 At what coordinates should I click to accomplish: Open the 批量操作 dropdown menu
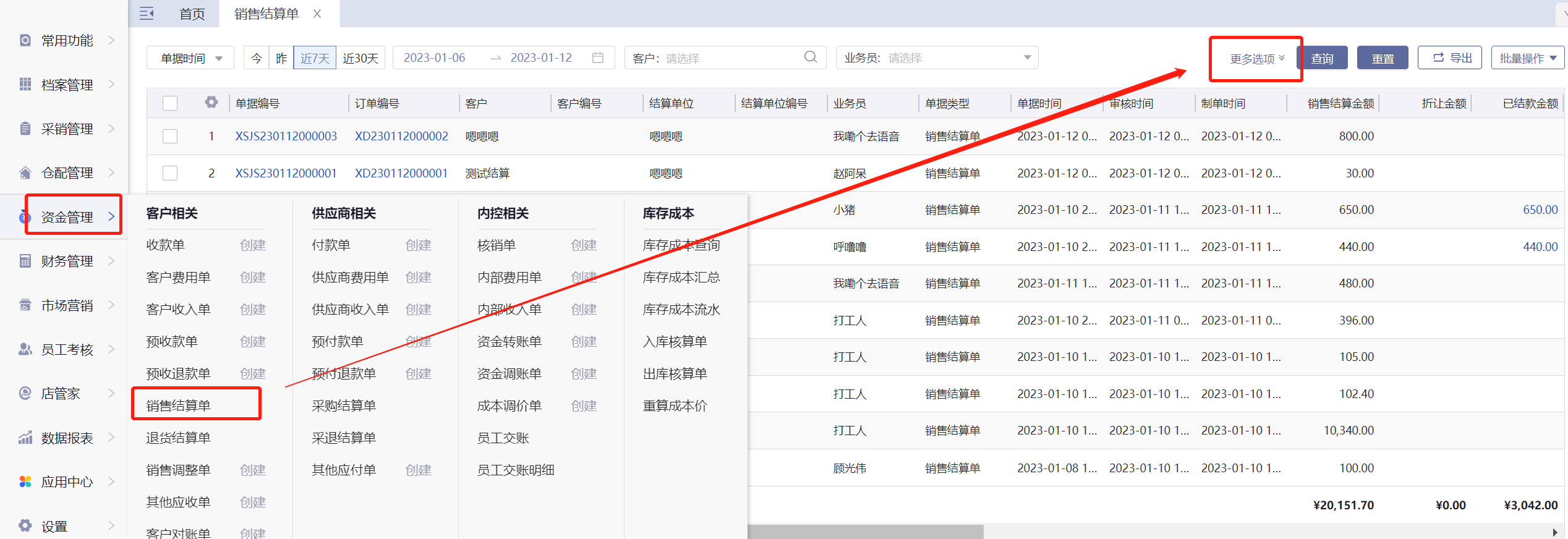click(x=1527, y=58)
